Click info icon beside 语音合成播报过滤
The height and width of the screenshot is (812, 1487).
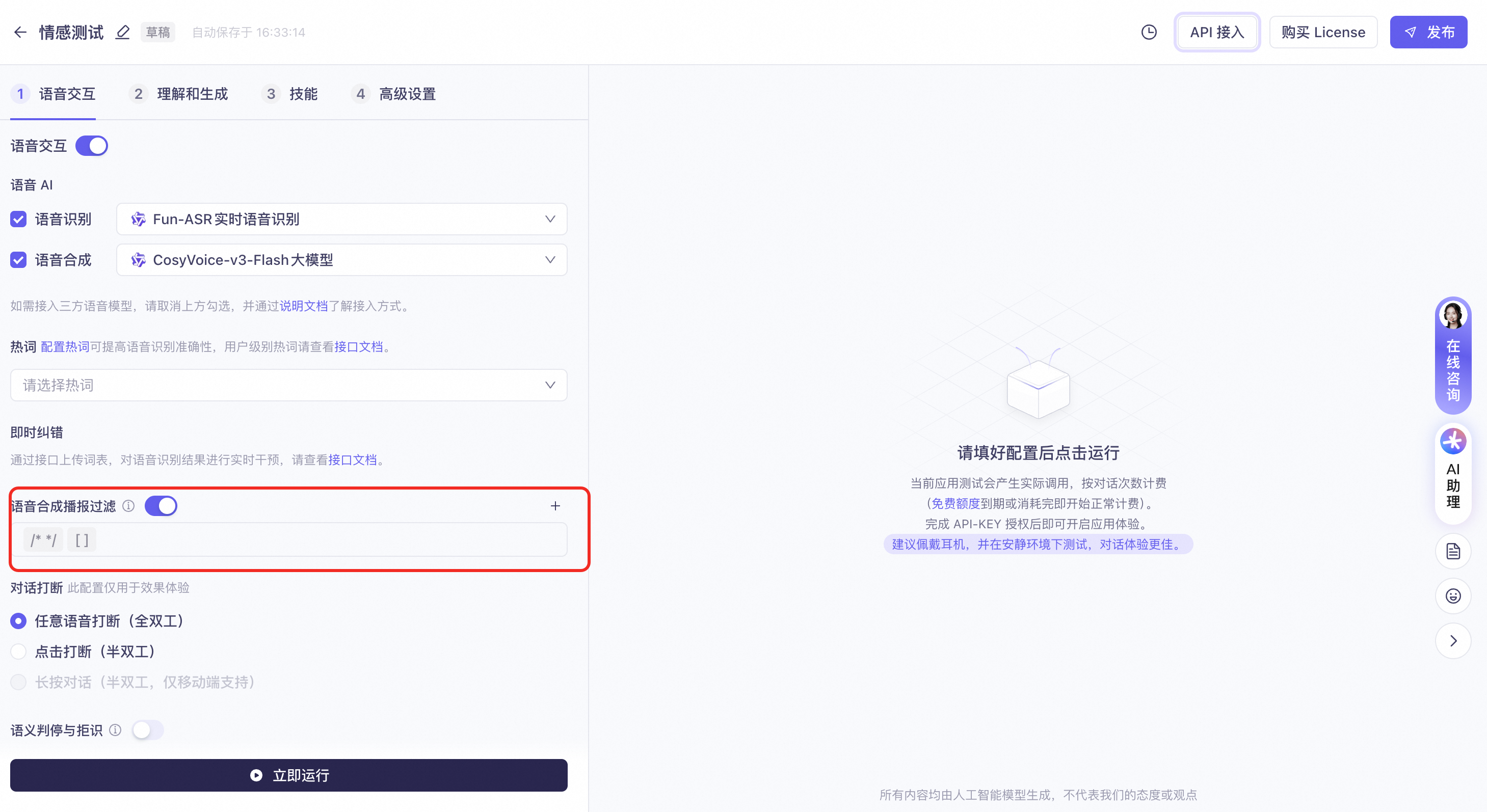click(x=129, y=506)
